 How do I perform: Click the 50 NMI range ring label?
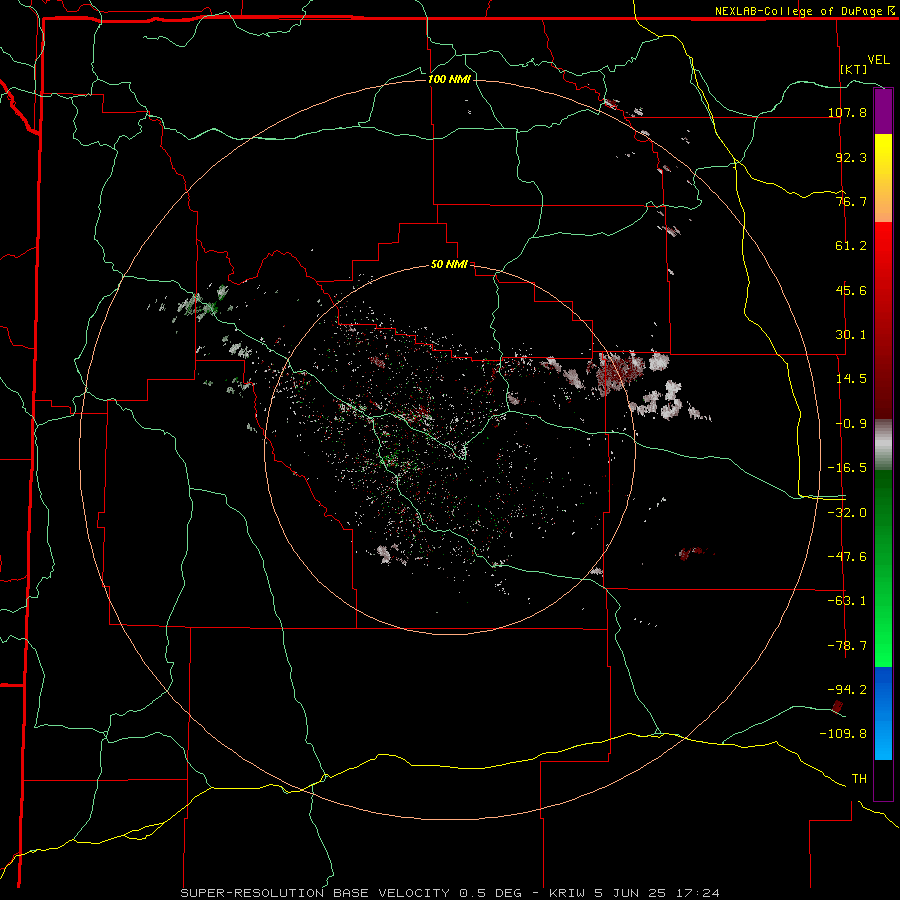pyautogui.click(x=449, y=265)
